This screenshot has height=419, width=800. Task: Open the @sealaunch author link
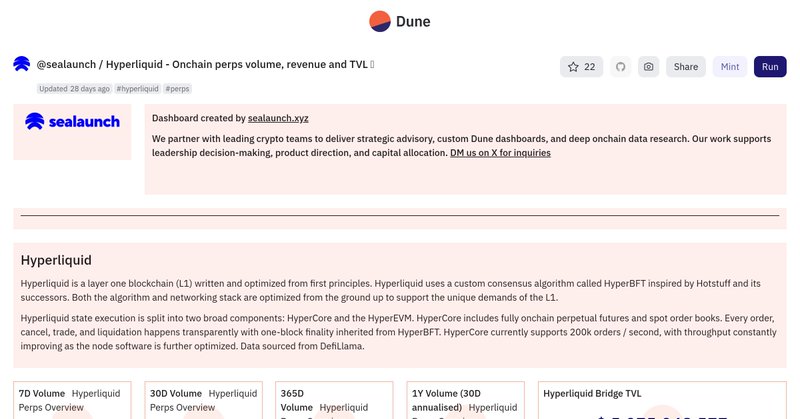[66, 64]
